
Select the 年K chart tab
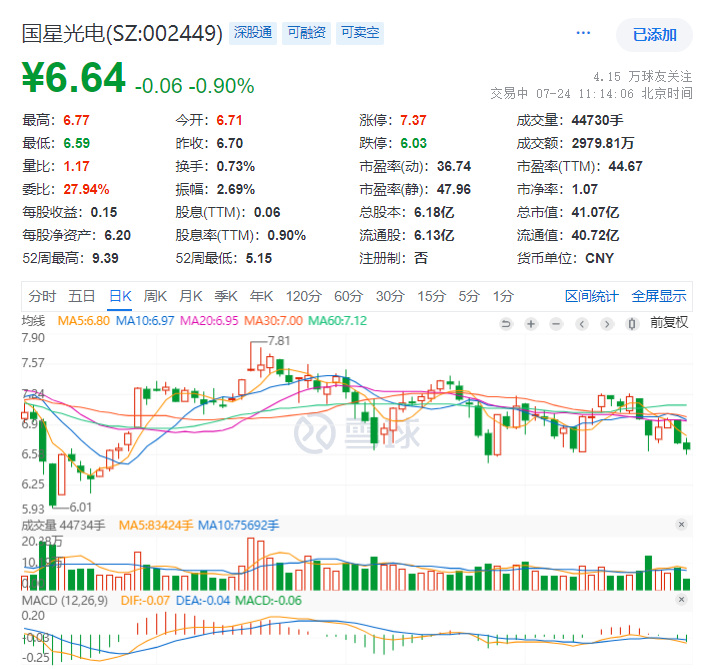pos(261,296)
